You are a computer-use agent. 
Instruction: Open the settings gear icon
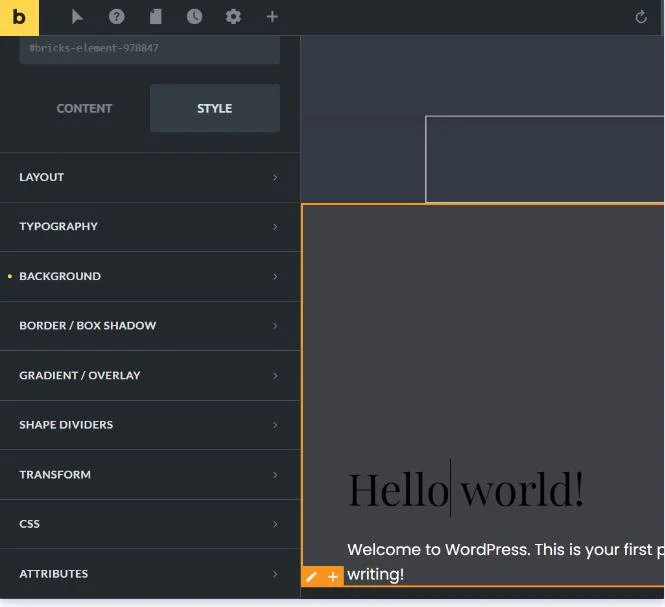coord(233,17)
